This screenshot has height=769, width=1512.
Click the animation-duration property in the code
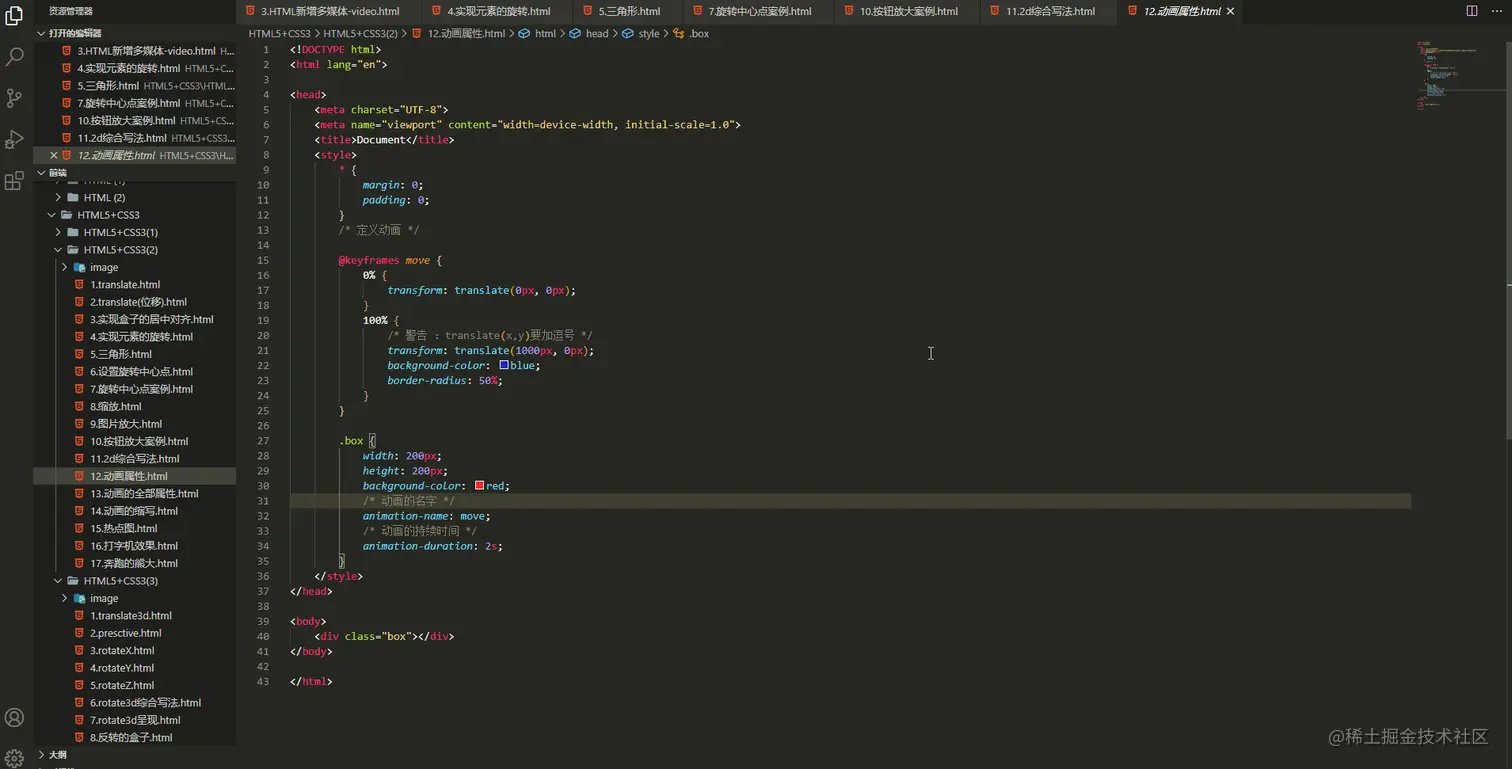tap(420, 546)
